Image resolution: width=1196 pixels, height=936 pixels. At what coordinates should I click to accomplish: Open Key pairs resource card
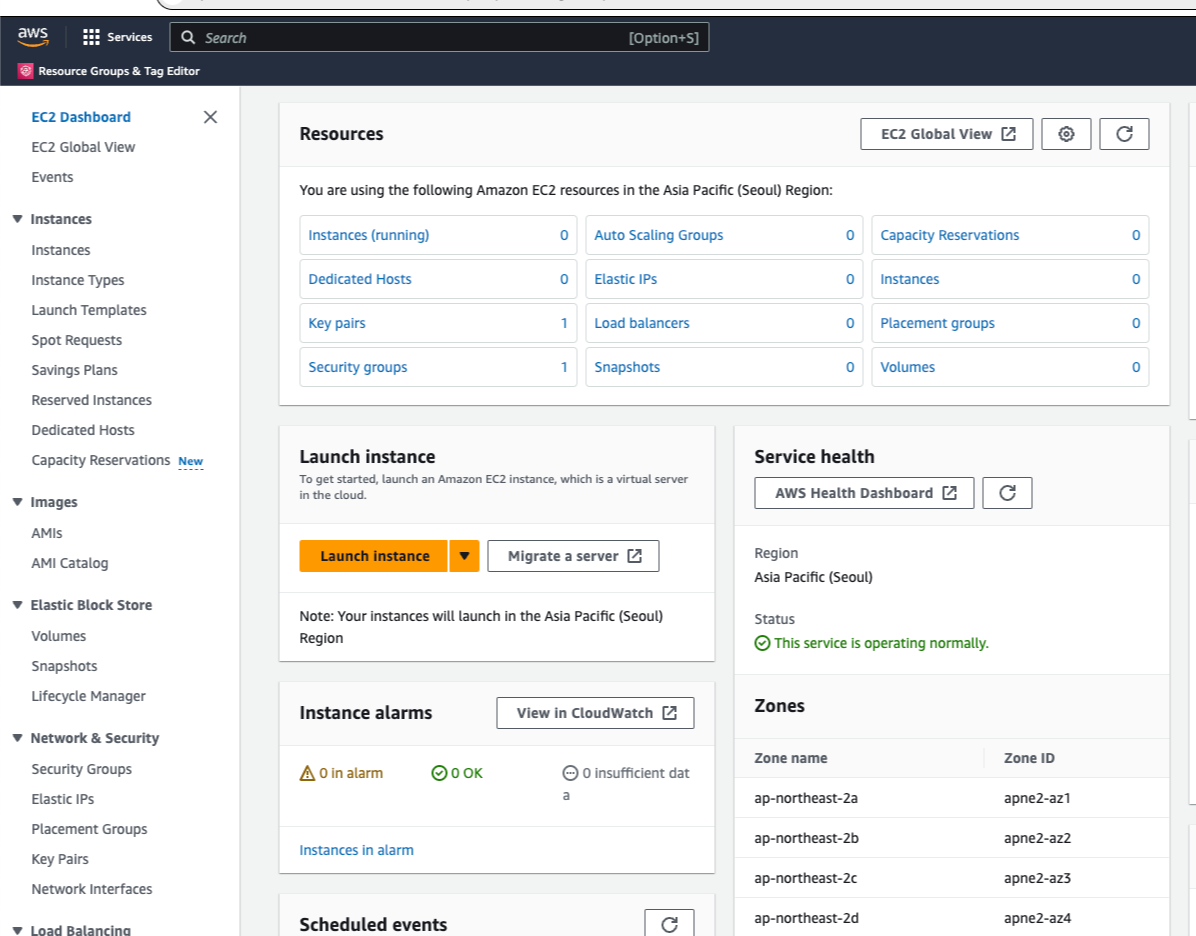(x=438, y=323)
